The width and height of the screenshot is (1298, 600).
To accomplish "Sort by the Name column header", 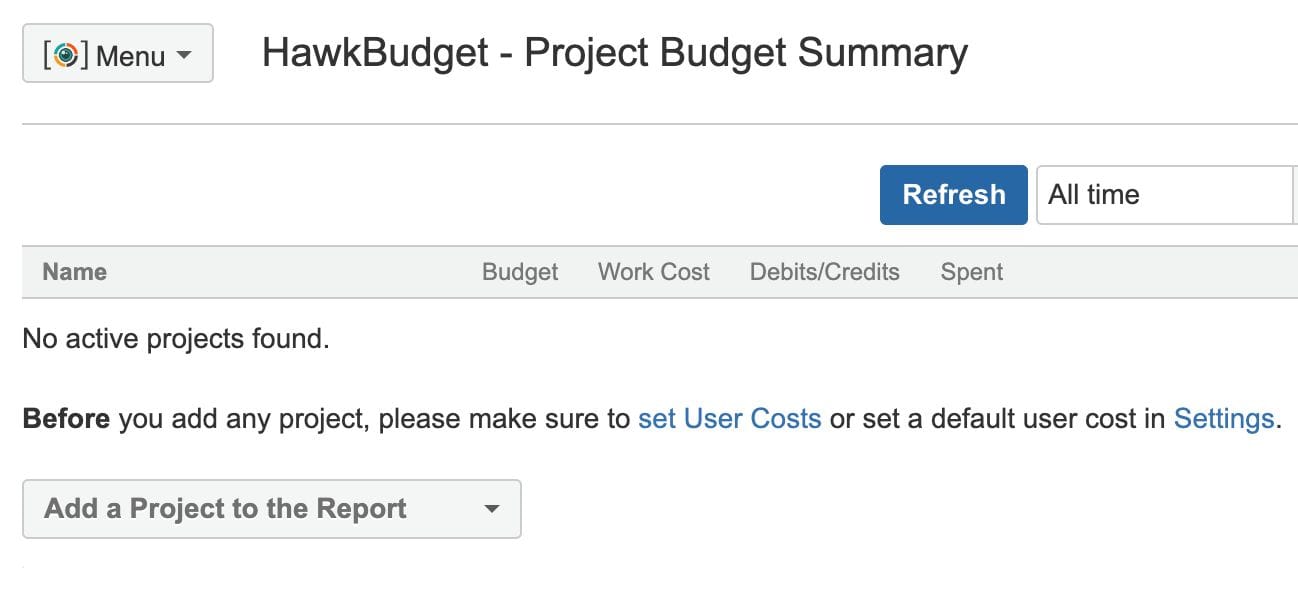I will (75, 272).
